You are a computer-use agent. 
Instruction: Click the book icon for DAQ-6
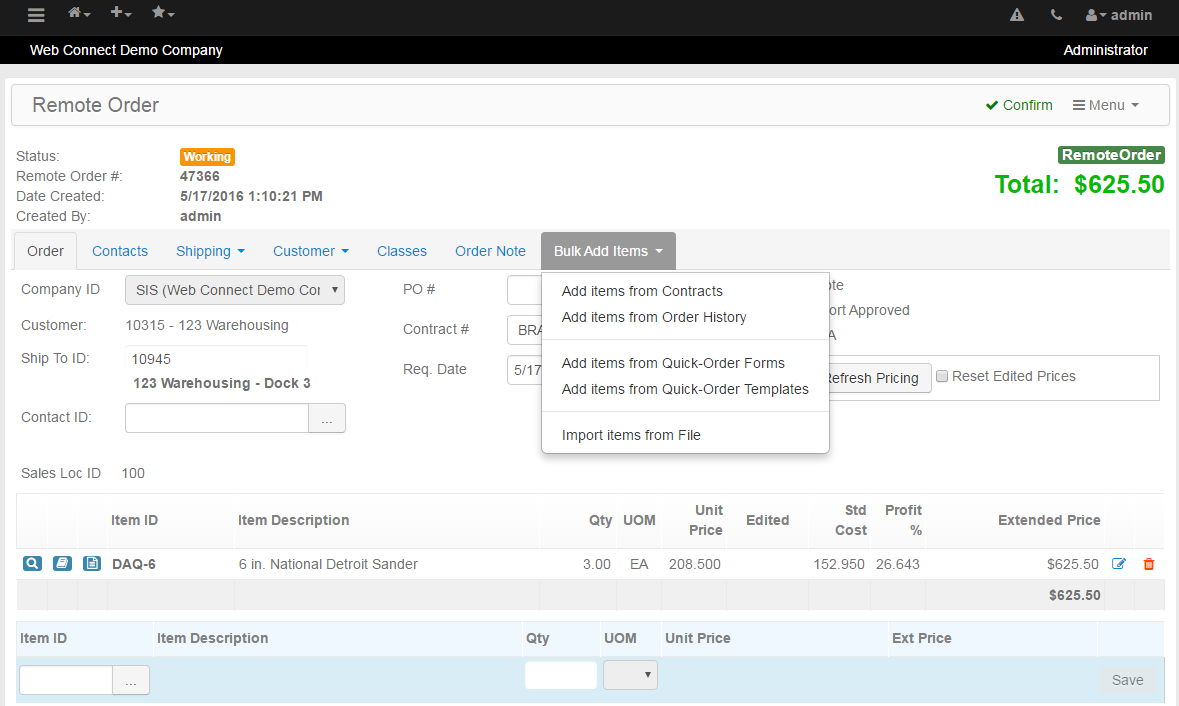tap(62, 564)
